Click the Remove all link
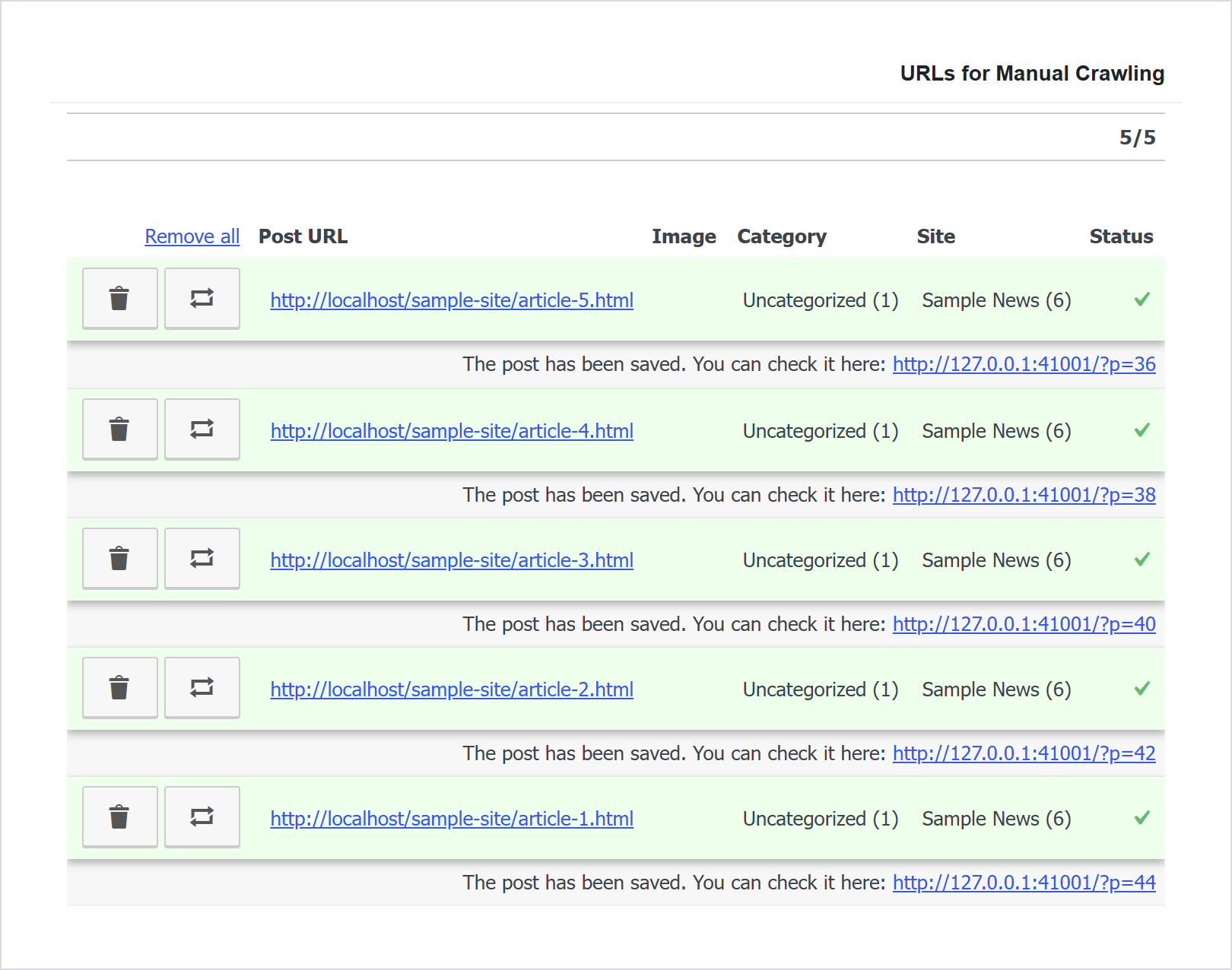This screenshot has height=970, width=1232. coord(192,236)
